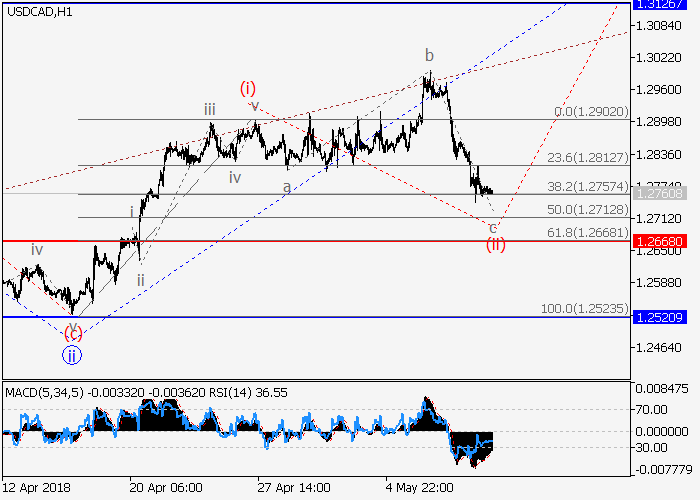
Task: Click the green iii wave label
Action: coord(210,110)
